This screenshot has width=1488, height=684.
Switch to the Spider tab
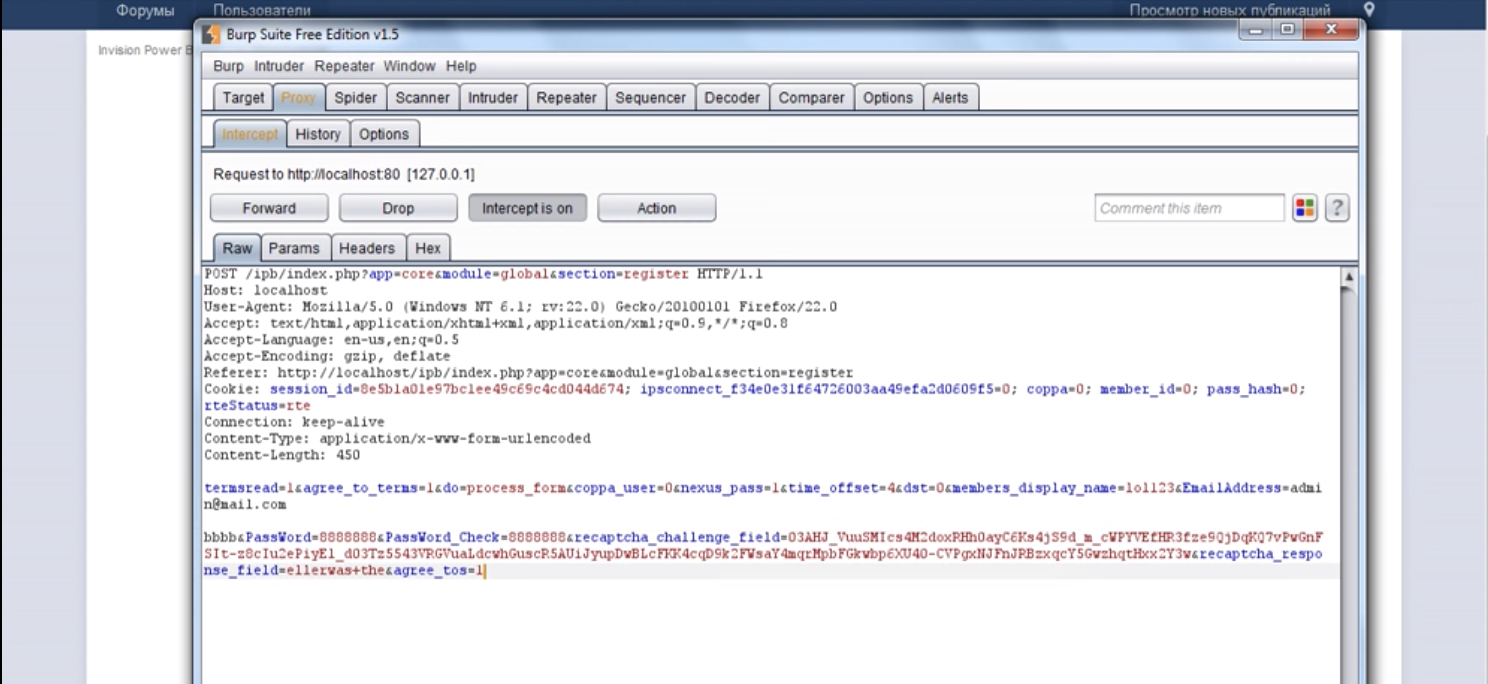[x=355, y=97]
